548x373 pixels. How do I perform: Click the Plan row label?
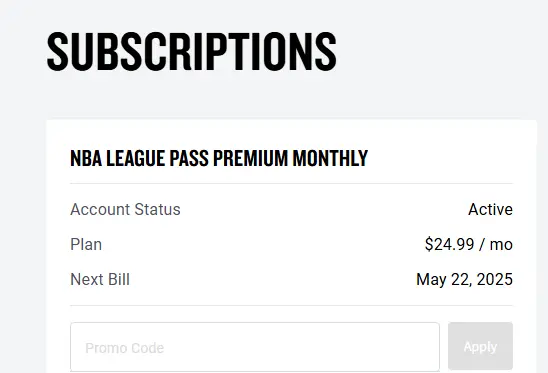[x=86, y=244]
